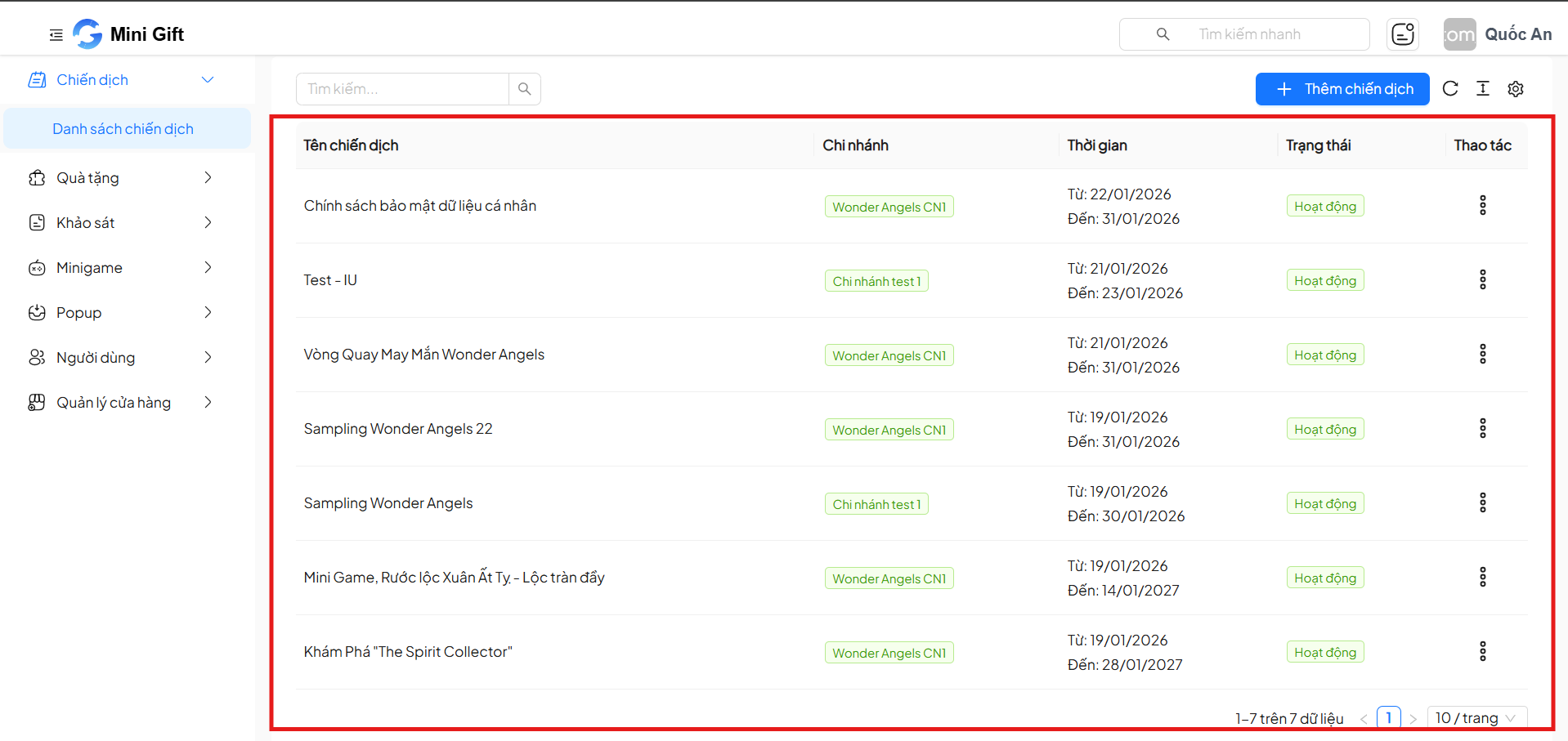Image resolution: width=1568 pixels, height=741 pixels.
Task: Open the Quà tặng menu
Action: pyautogui.click(x=127, y=178)
